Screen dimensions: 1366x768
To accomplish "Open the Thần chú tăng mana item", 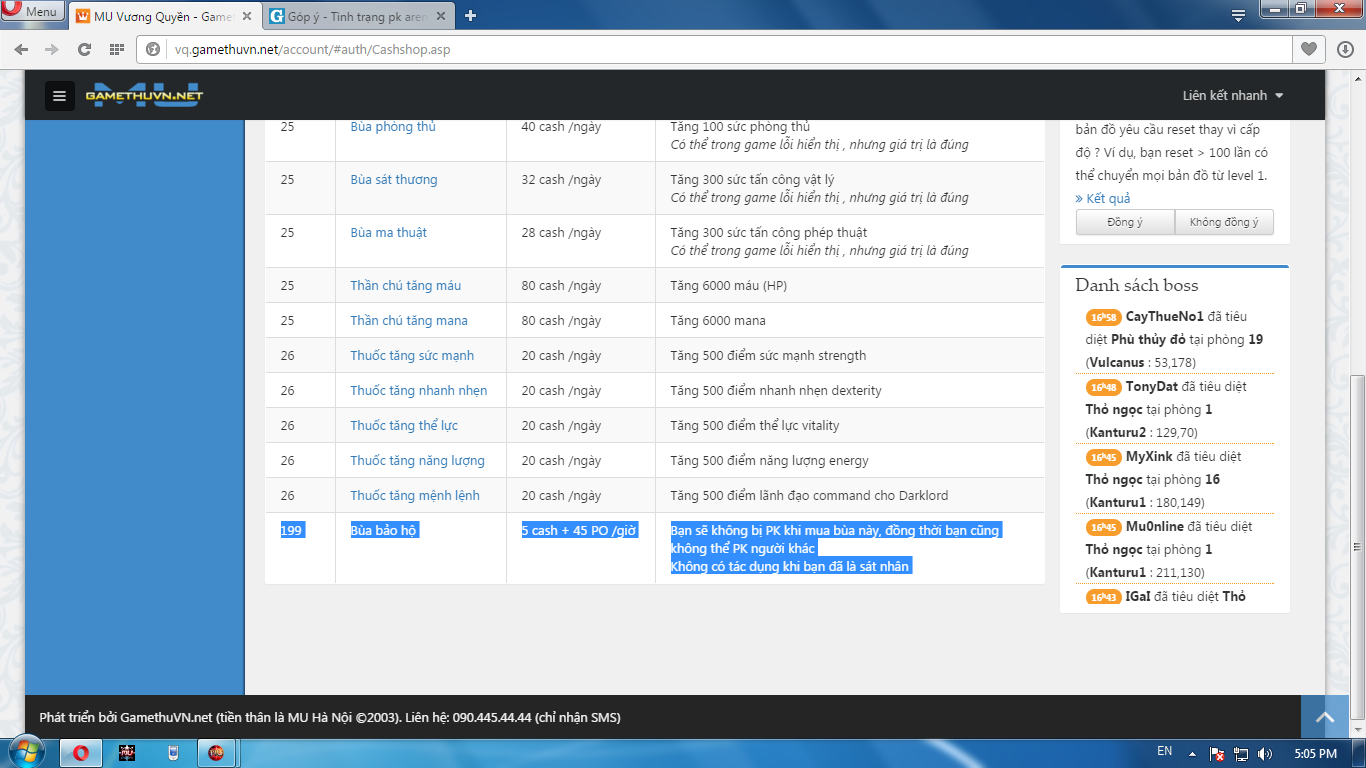I will click(x=409, y=321).
